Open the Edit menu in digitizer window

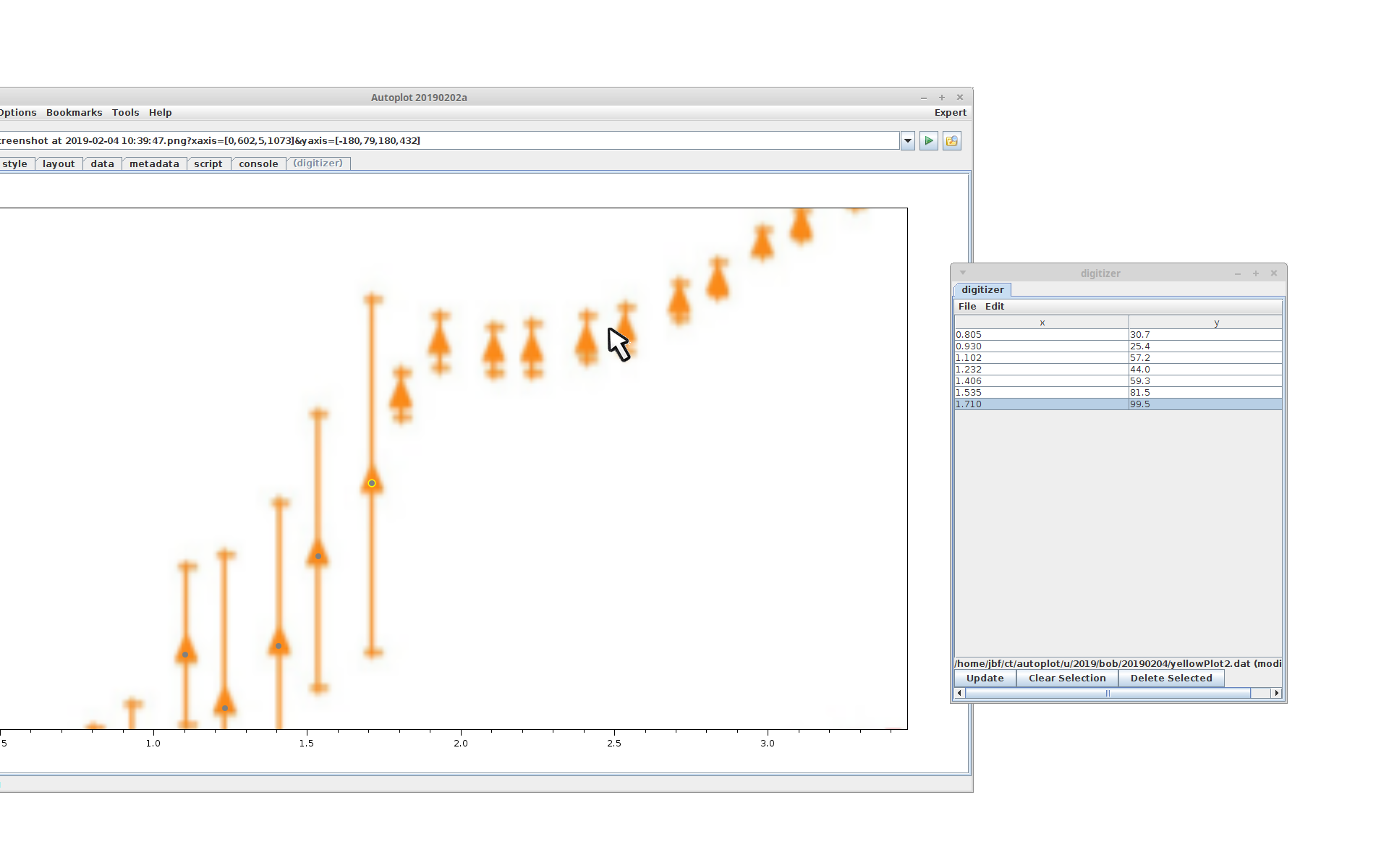(995, 307)
